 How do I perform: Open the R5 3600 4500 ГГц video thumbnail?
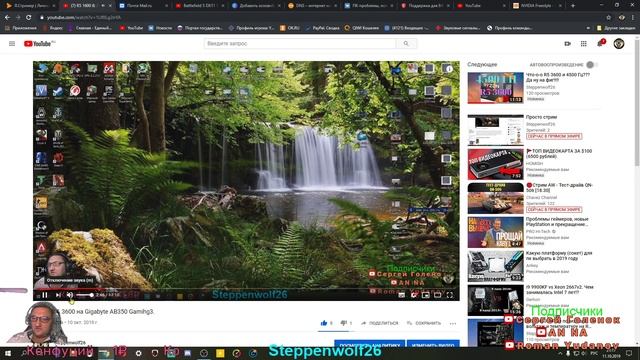click(496, 88)
